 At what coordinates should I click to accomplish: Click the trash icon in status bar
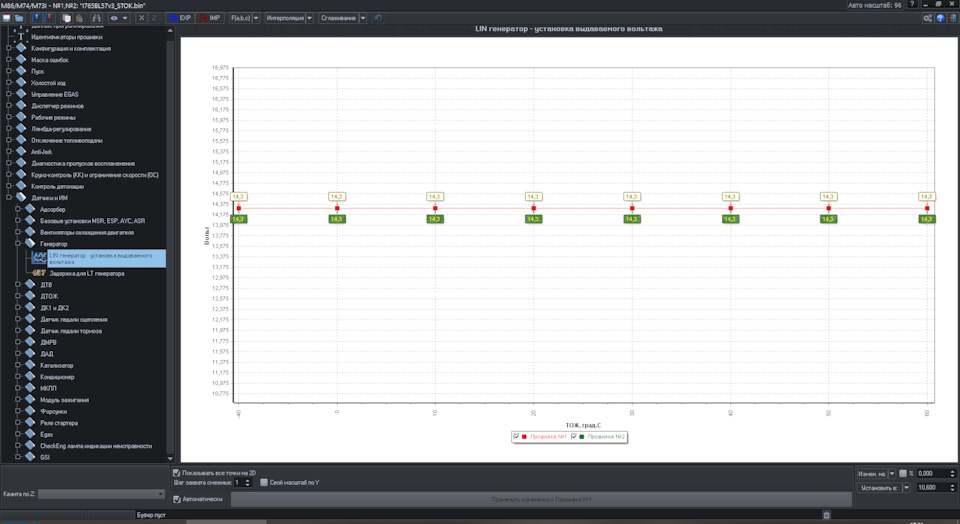pos(826,515)
